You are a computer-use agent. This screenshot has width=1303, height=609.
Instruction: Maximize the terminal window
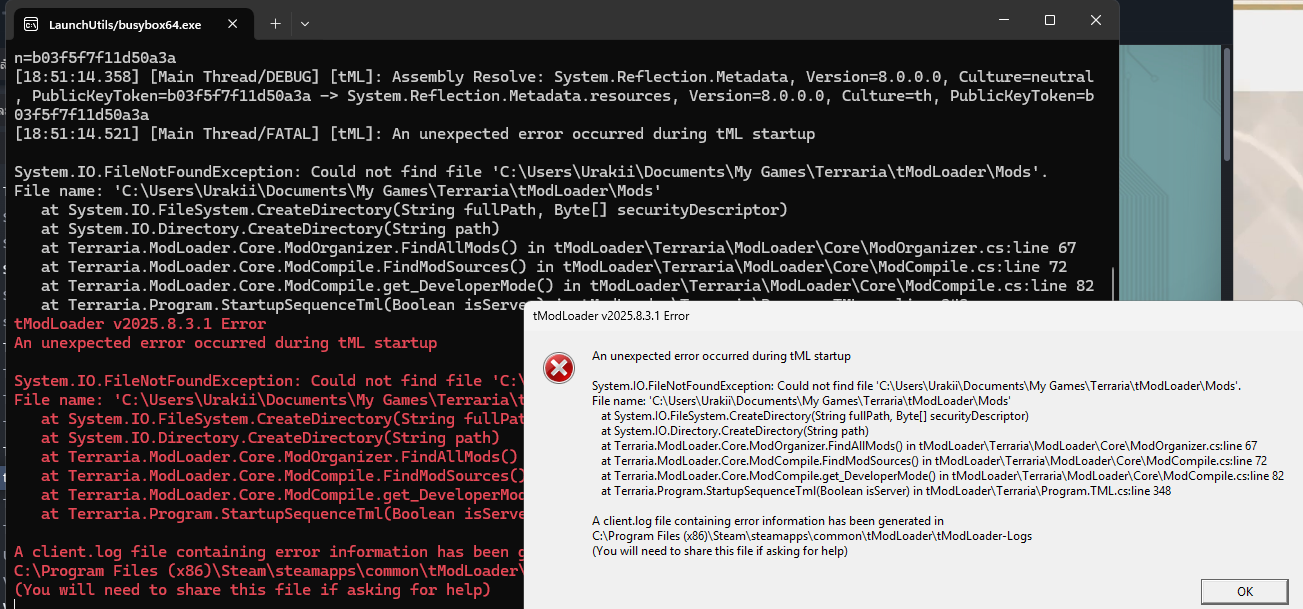pos(1050,20)
